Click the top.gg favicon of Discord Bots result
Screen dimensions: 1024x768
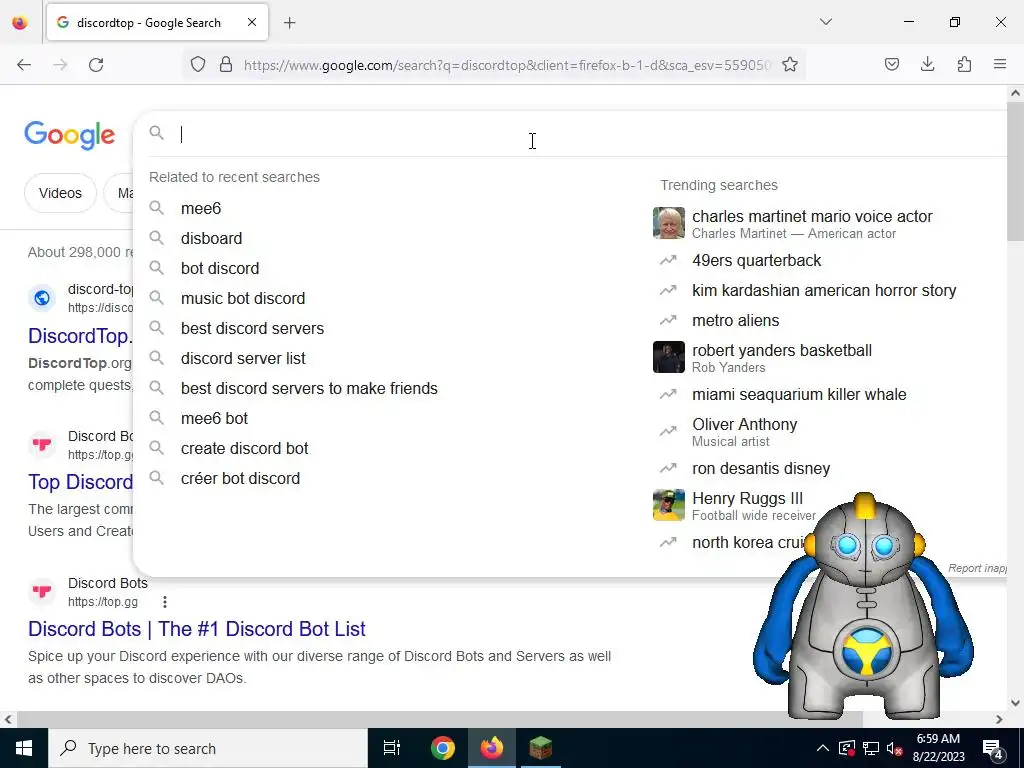point(42,592)
